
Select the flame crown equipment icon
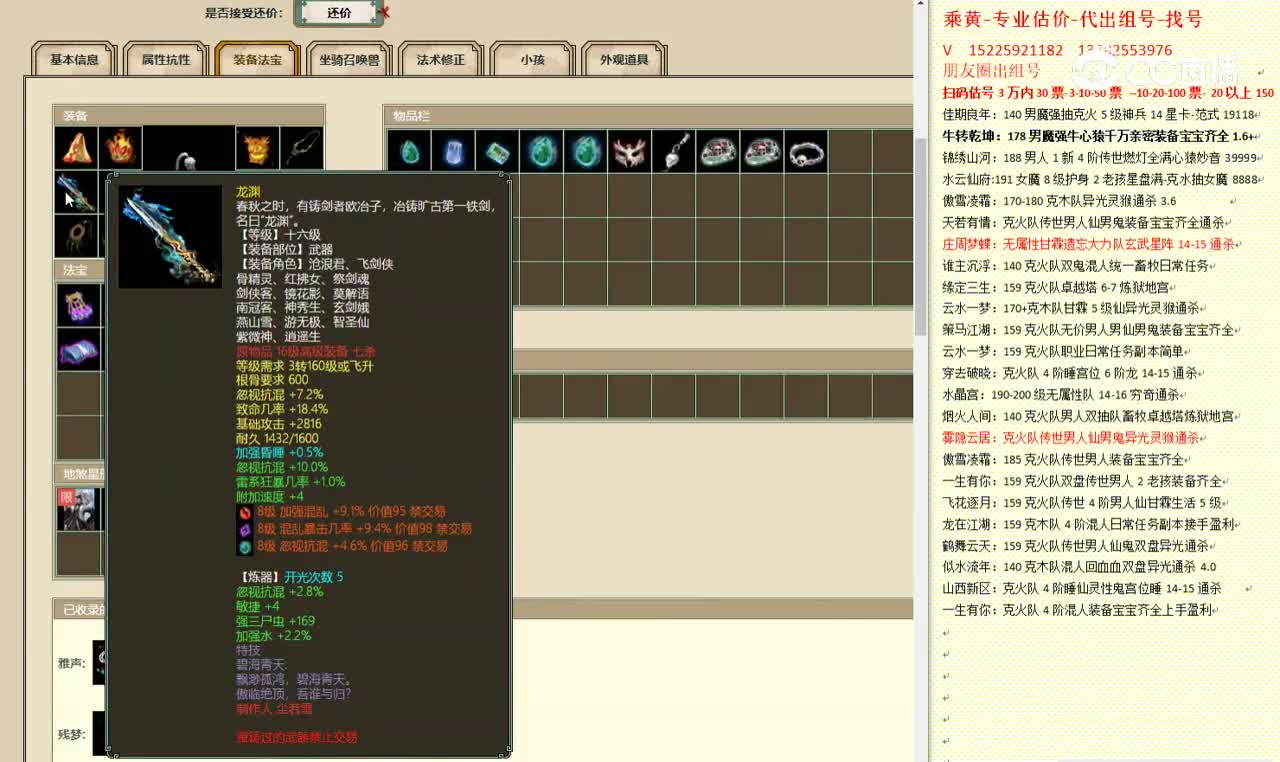click(120, 148)
